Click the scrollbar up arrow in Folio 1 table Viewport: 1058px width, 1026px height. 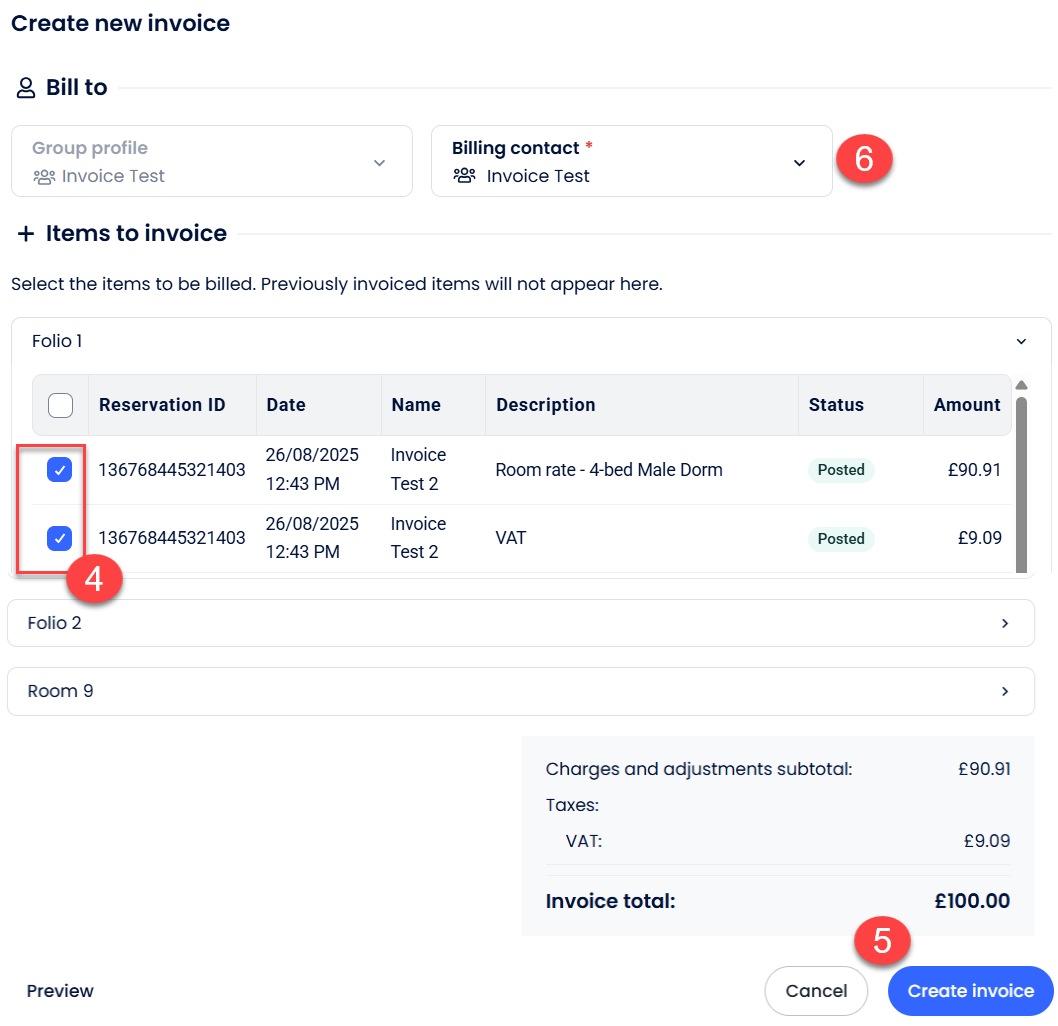point(1021,385)
